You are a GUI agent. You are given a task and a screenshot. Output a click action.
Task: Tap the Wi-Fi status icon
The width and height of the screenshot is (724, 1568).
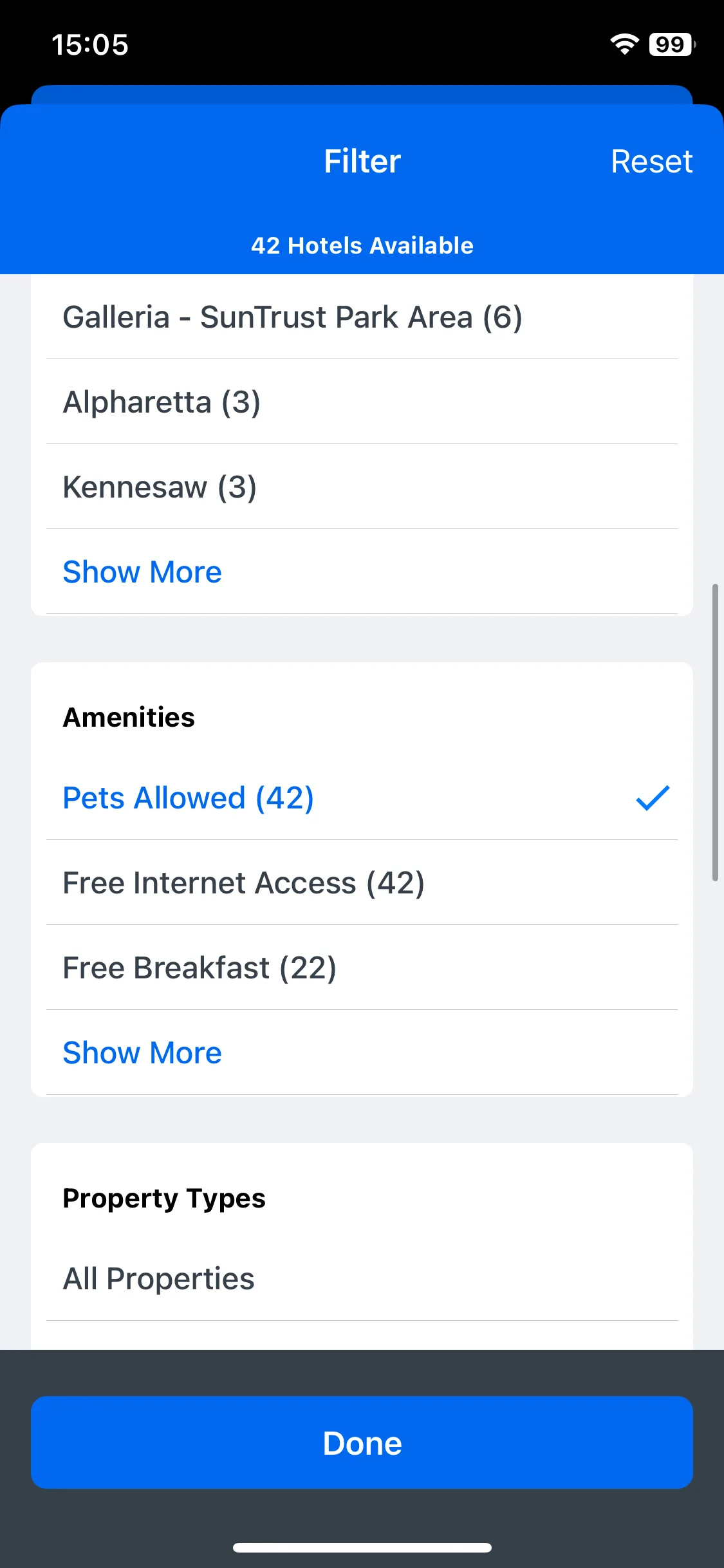pos(624,44)
